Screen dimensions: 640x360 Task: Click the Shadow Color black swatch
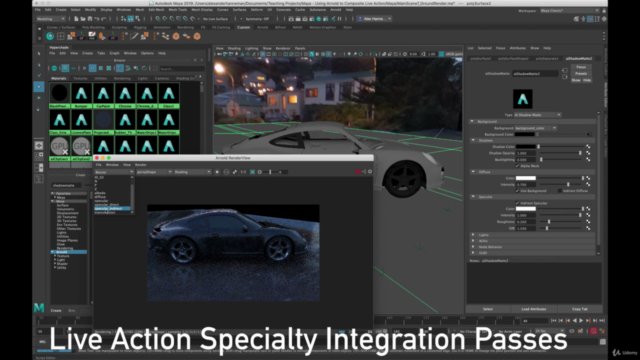pyautogui.click(x=525, y=146)
